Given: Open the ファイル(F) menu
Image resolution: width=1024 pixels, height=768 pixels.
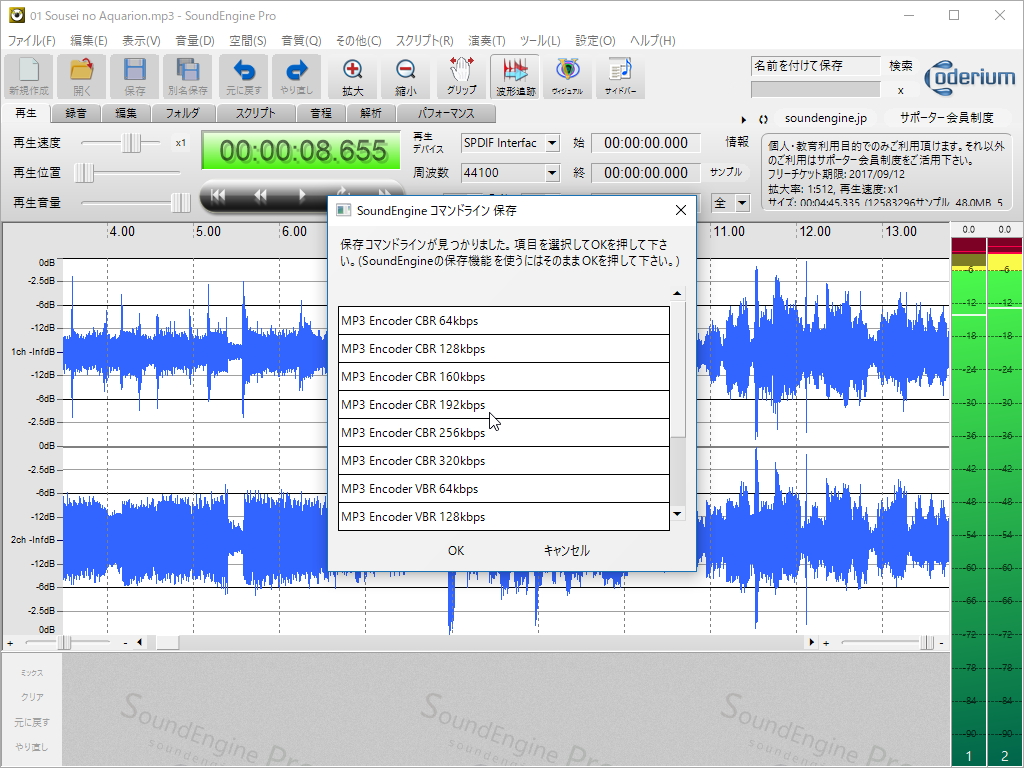Looking at the screenshot, I should (31, 40).
